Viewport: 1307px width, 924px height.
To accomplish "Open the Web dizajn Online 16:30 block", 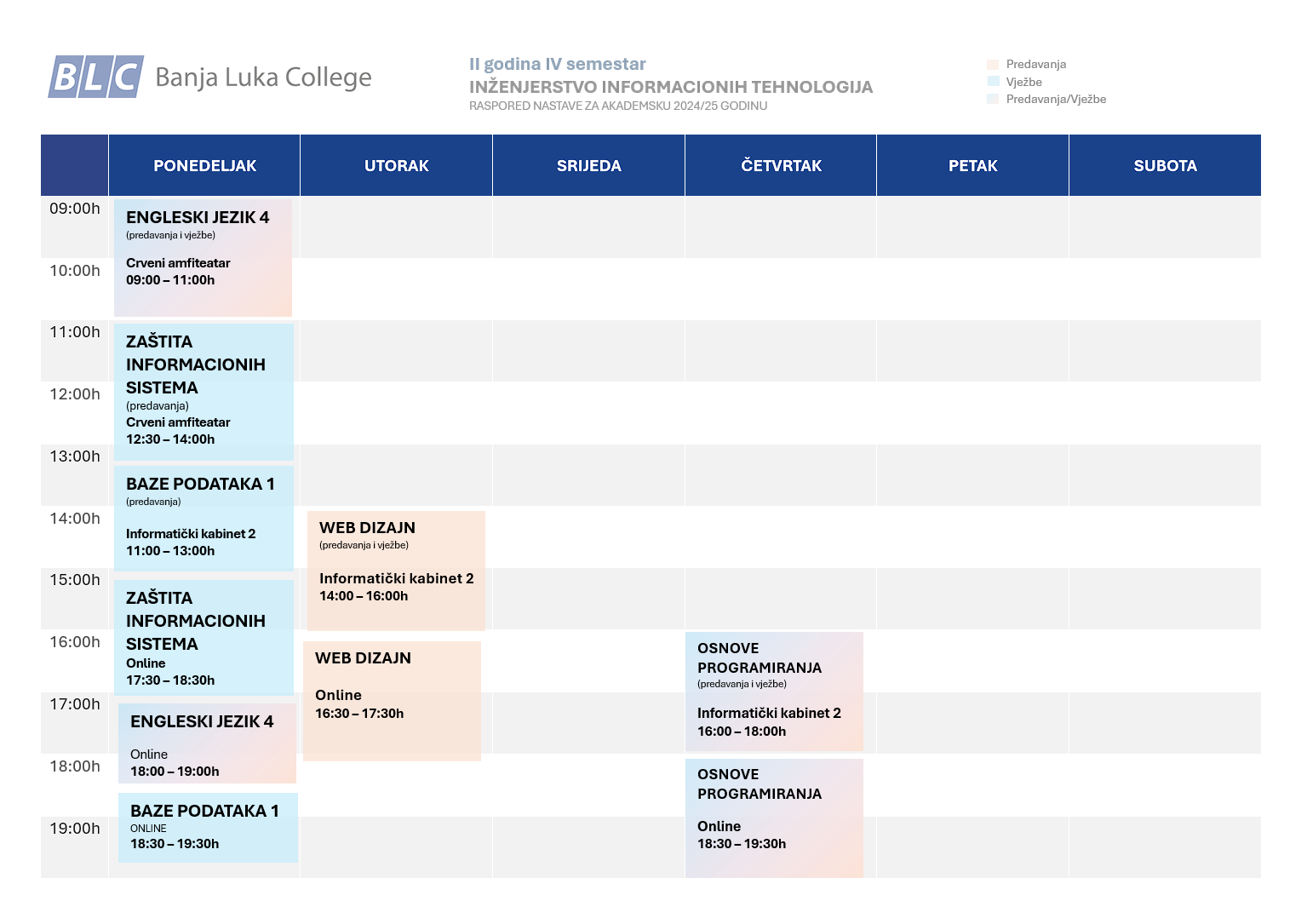I will pyautogui.click(x=392, y=701).
